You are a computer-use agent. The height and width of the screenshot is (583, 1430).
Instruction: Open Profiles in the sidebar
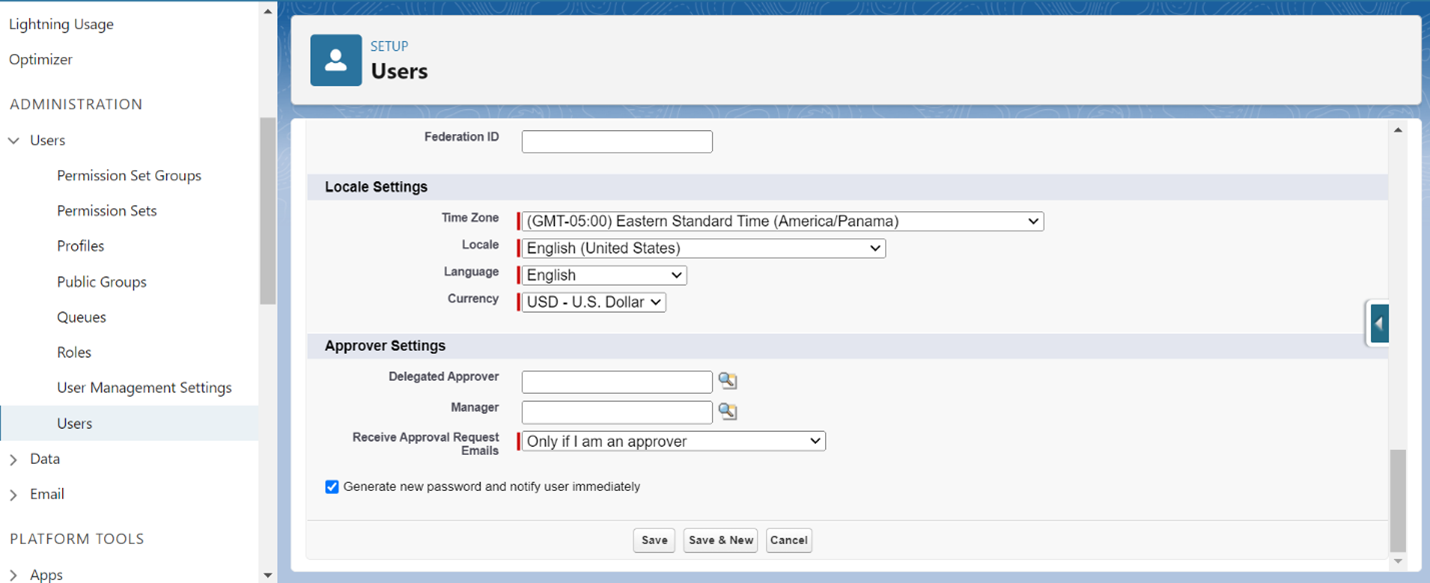pos(81,246)
